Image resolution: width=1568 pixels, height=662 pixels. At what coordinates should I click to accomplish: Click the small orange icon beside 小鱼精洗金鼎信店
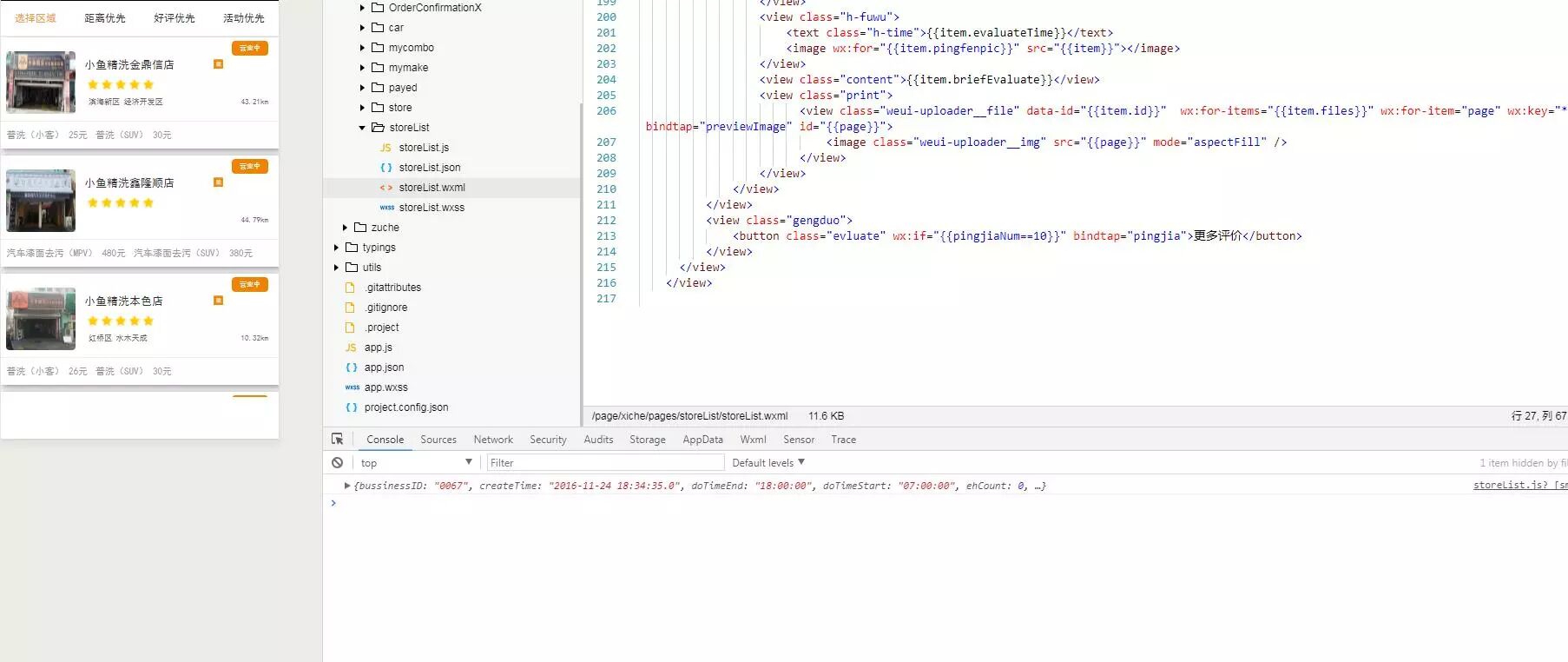tap(218, 63)
